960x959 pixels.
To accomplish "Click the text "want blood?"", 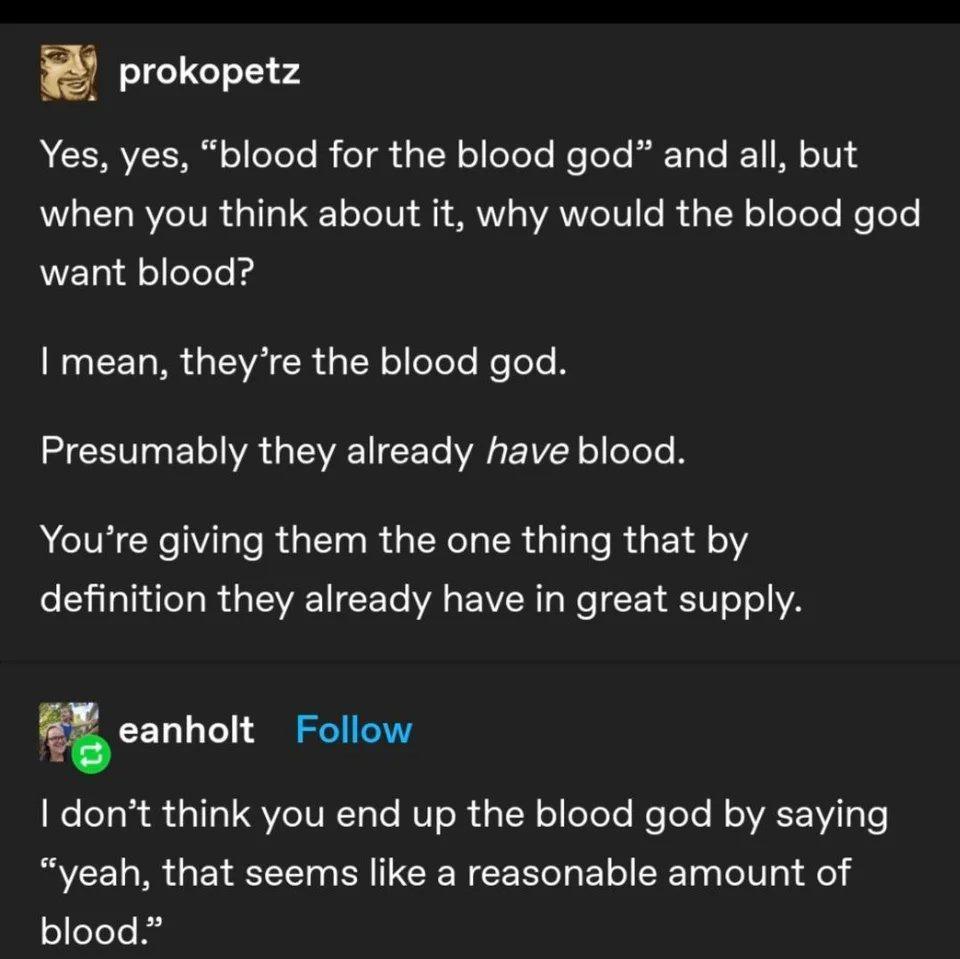I will (x=146, y=273).
